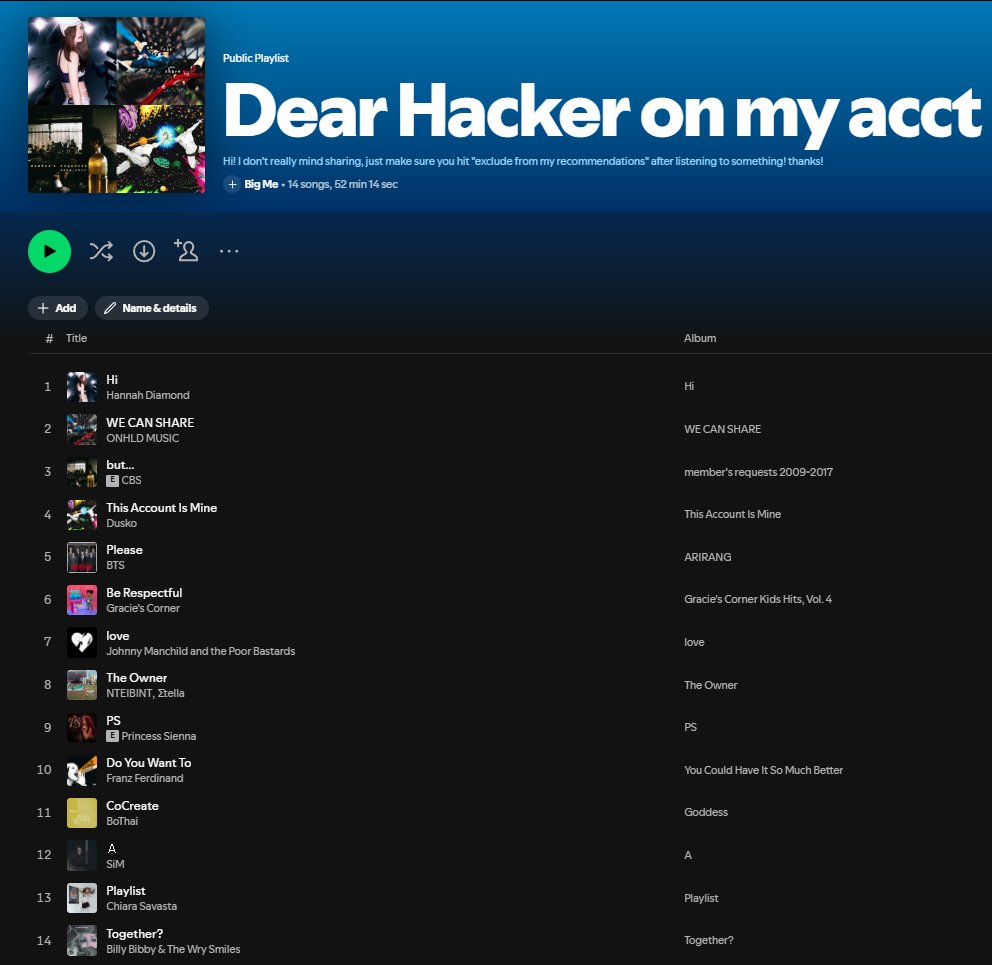992x965 pixels.
Task: Click the Title column header
Action: pyautogui.click(x=77, y=338)
